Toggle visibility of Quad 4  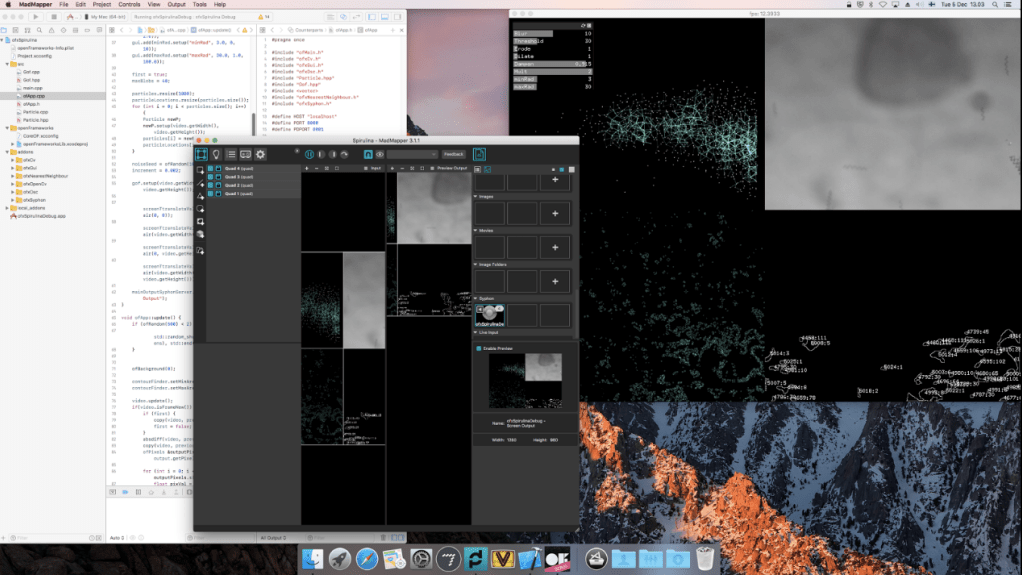click(211, 168)
